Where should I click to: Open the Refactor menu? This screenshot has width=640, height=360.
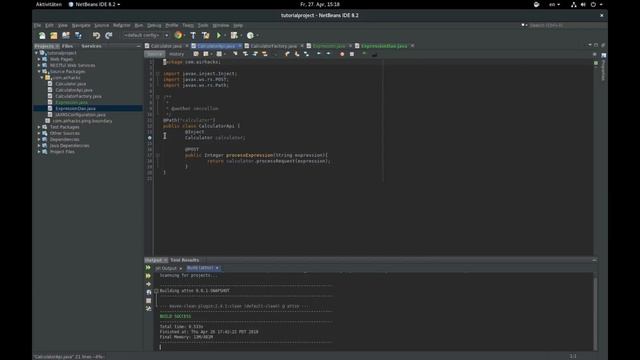(x=122, y=25)
